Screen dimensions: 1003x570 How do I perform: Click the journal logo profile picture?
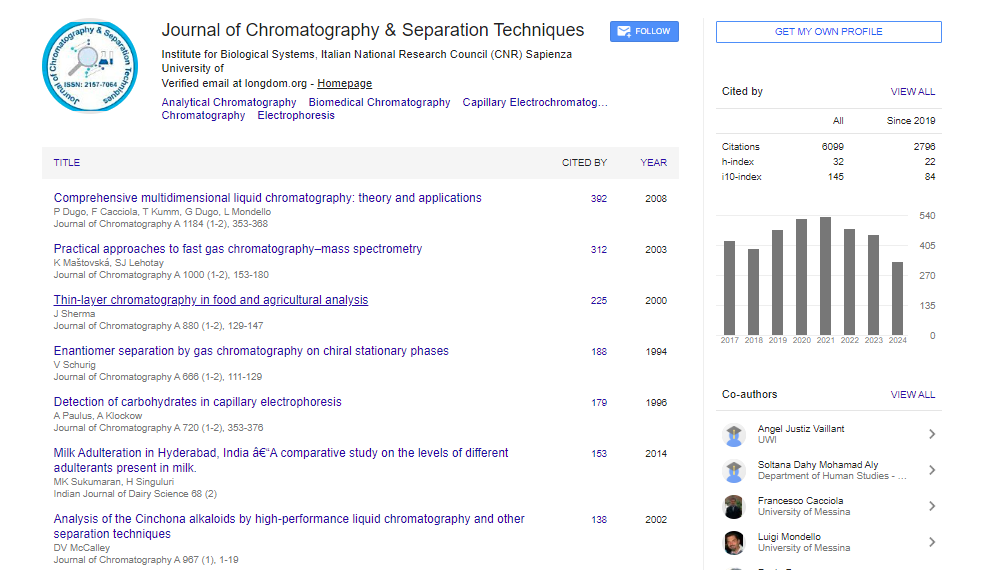(x=91, y=68)
